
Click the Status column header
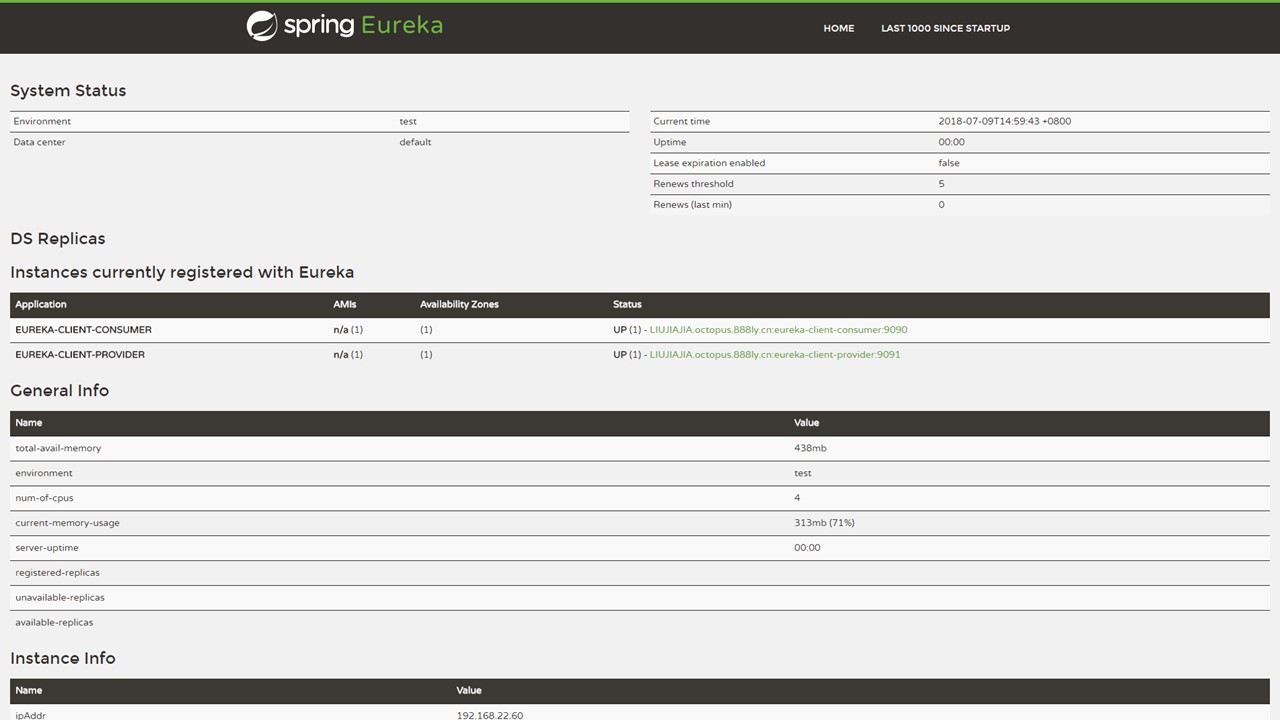coord(627,304)
